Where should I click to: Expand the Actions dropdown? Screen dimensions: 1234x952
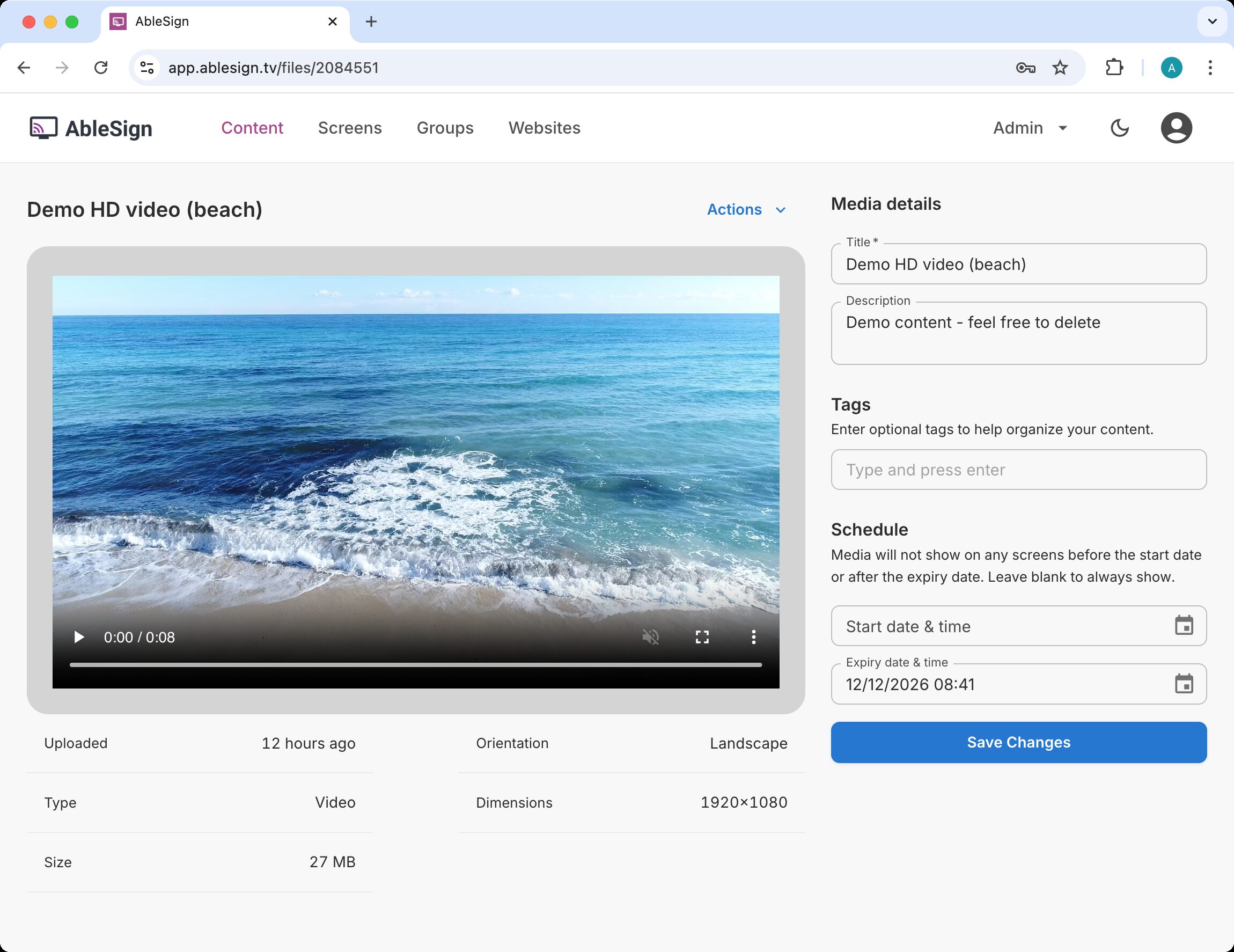click(x=746, y=210)
